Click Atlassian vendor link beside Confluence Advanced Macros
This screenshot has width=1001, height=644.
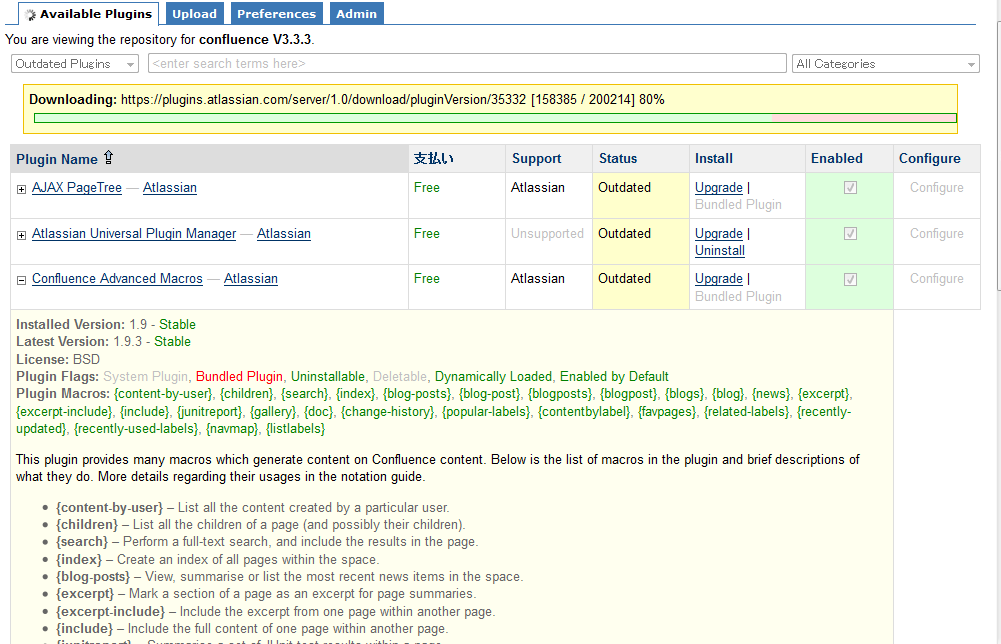(x=251, y=279)
